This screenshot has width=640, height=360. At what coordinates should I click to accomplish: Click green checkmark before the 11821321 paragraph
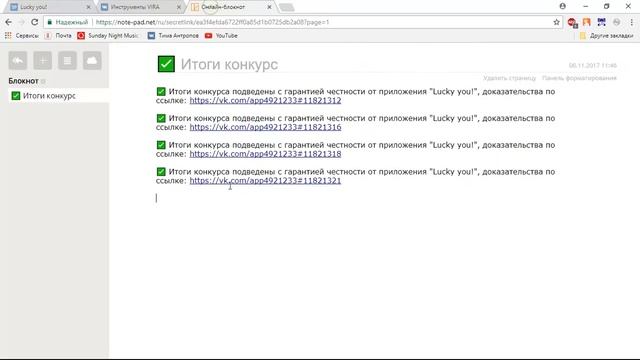point(161,172)
